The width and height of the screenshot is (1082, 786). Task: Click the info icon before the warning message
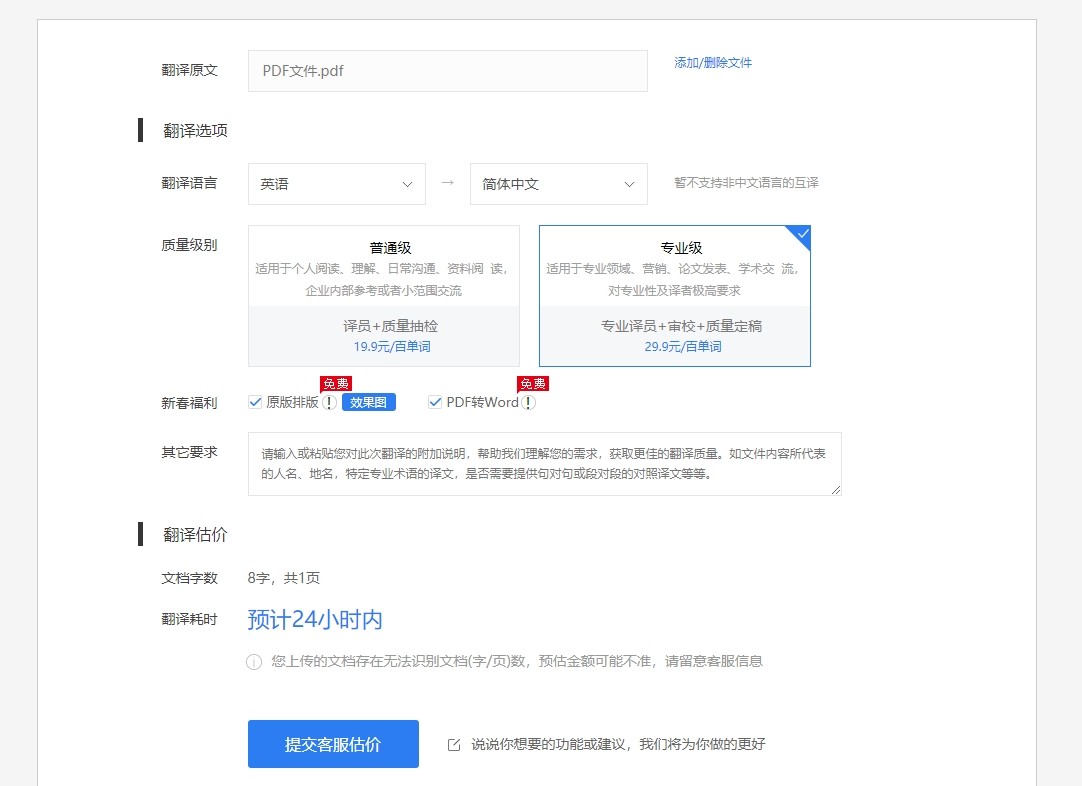coord(254,661)
